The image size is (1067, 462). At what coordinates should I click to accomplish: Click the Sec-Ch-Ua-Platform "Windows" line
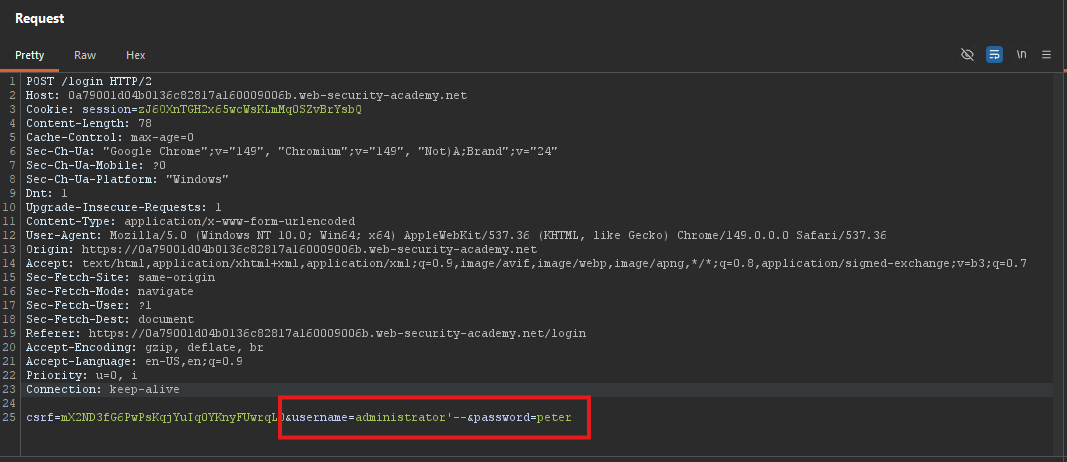click(127, 179)
